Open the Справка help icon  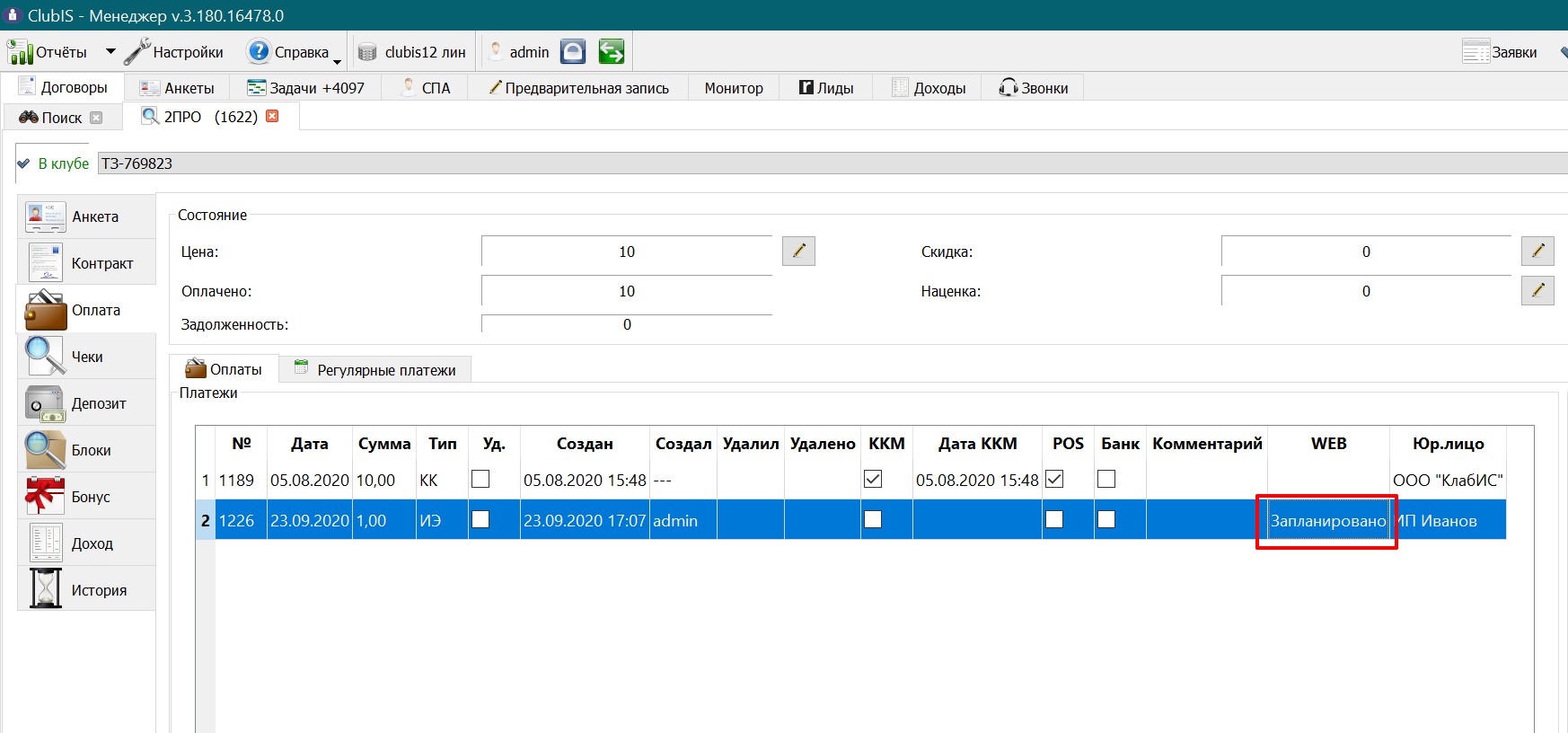[259, 51]
